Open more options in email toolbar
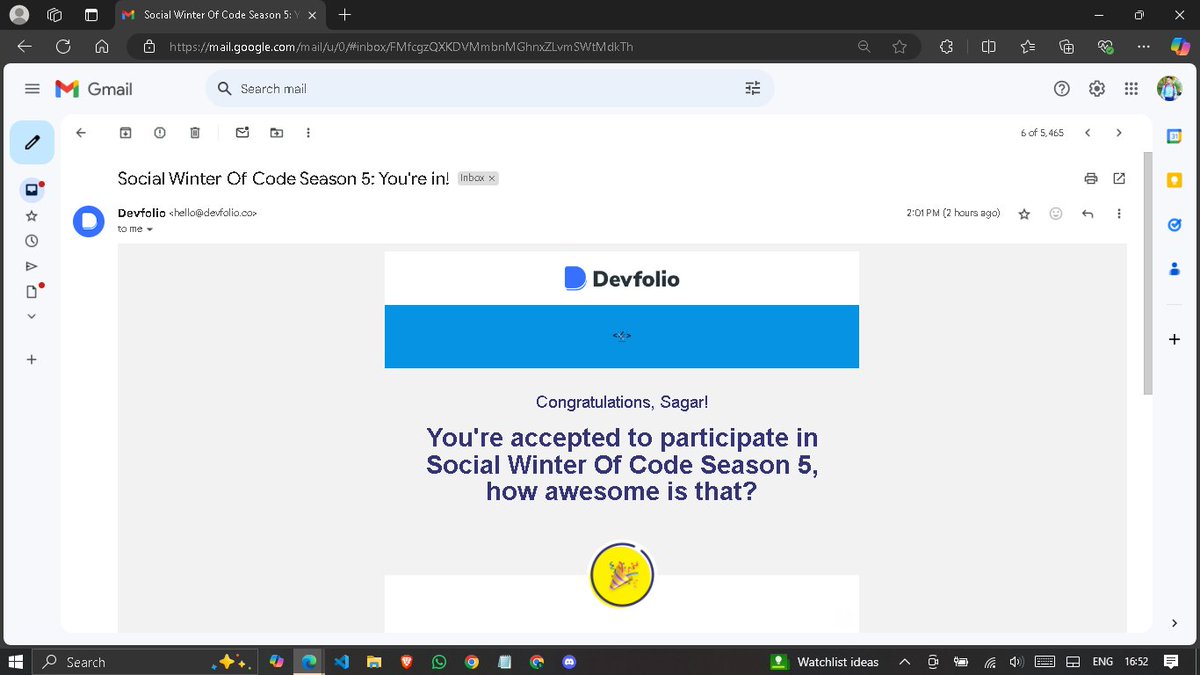Viewport: 1200px width, 675px height. point(308,133)
